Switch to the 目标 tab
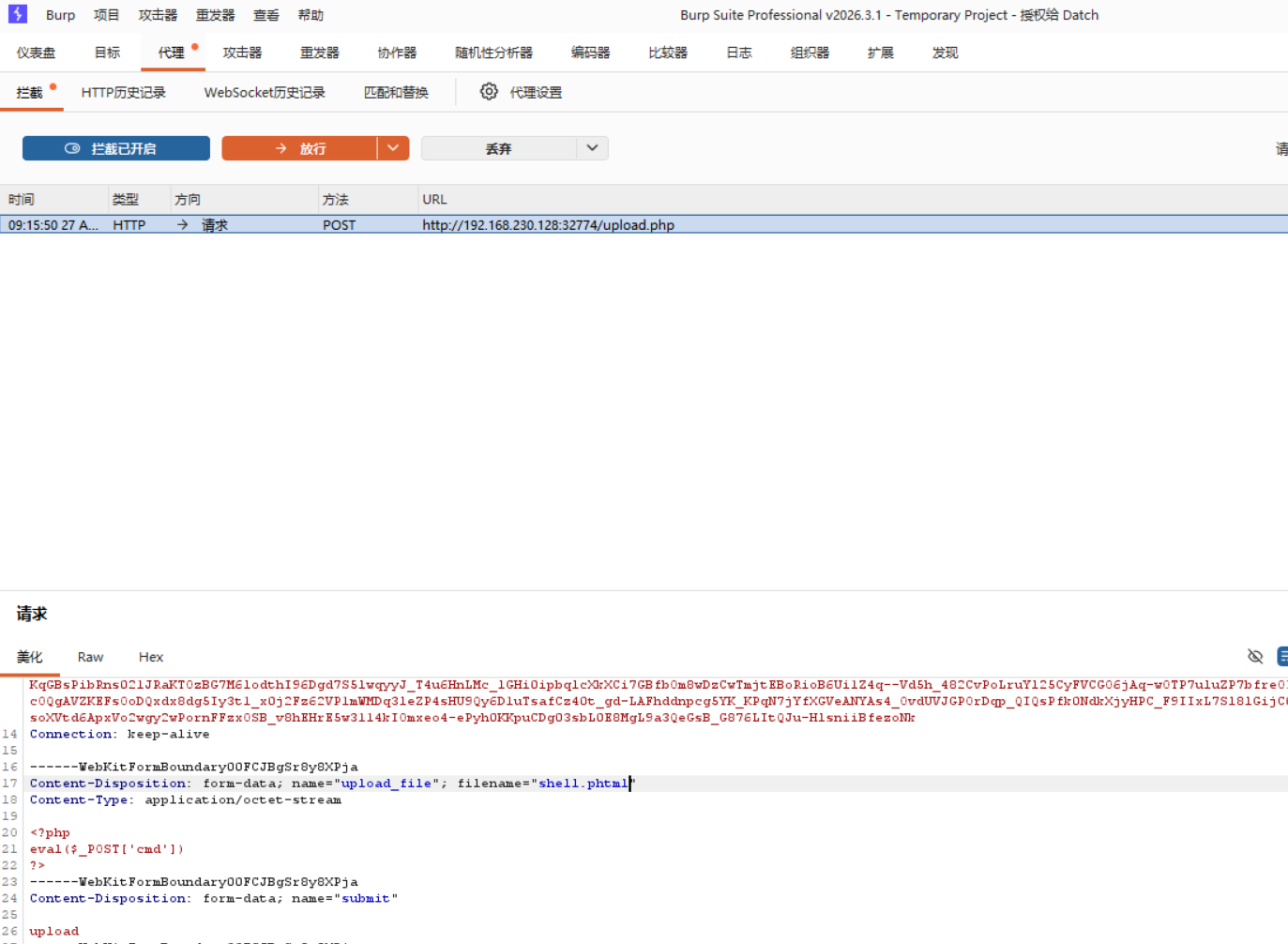Image resolution: width=1288 pixels, height=944 pixels. click(107, 53)
